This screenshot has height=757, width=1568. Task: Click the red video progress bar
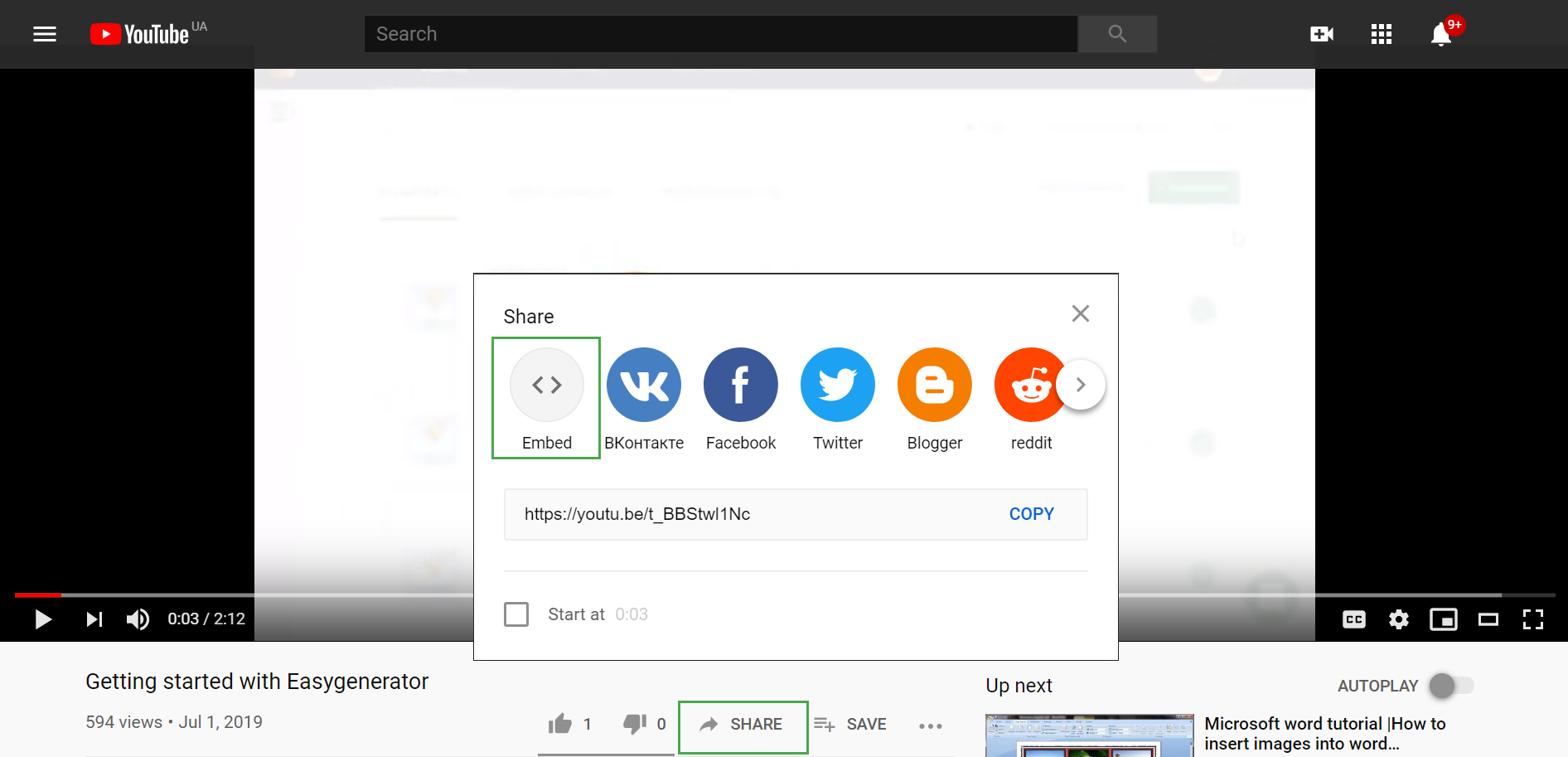37,594
